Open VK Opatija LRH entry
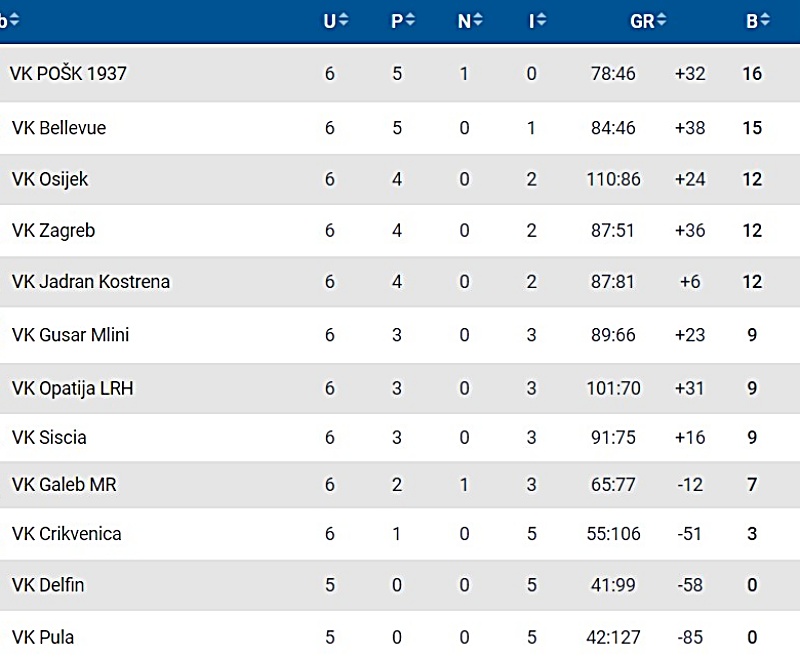Viewport: 800px width, 658px height. pos(400,388)
